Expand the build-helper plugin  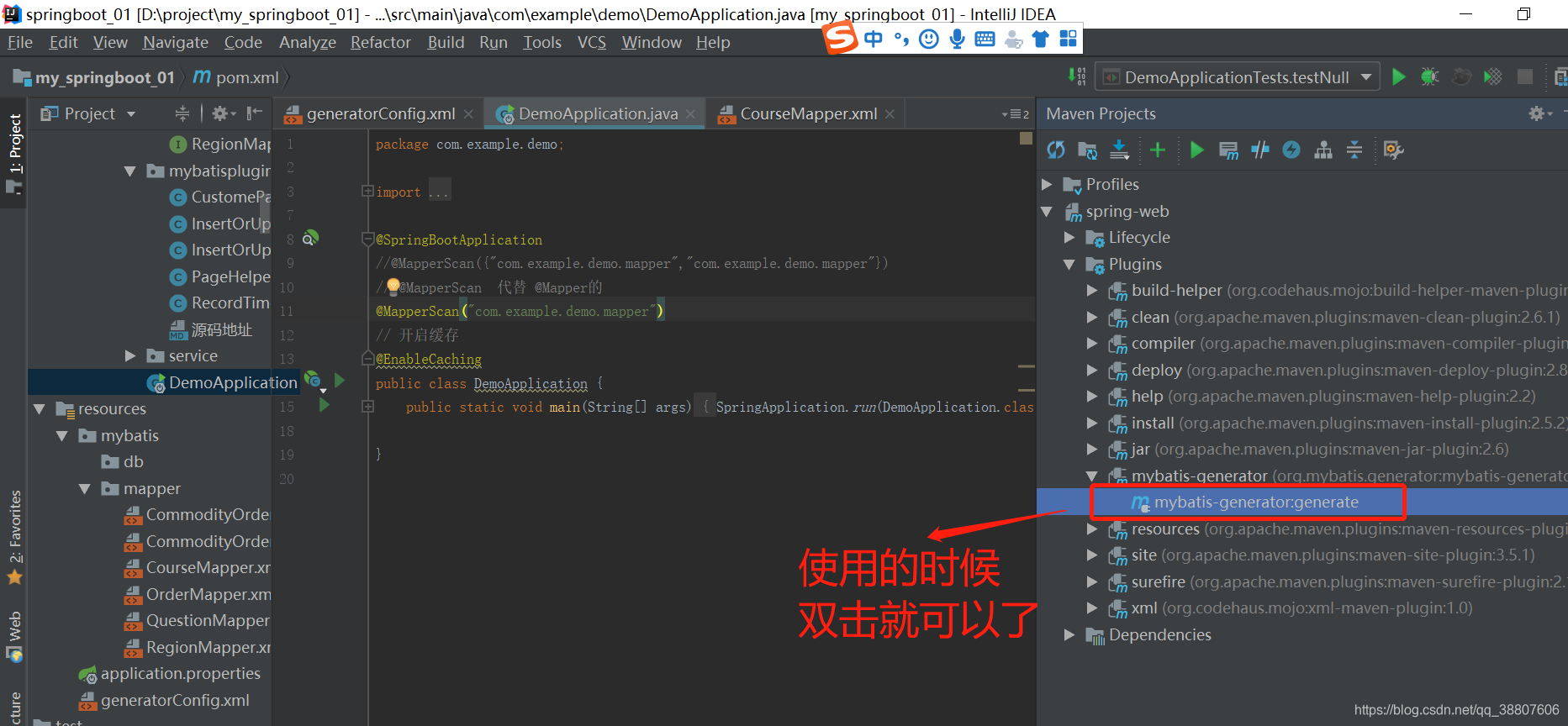[1092, 291]
